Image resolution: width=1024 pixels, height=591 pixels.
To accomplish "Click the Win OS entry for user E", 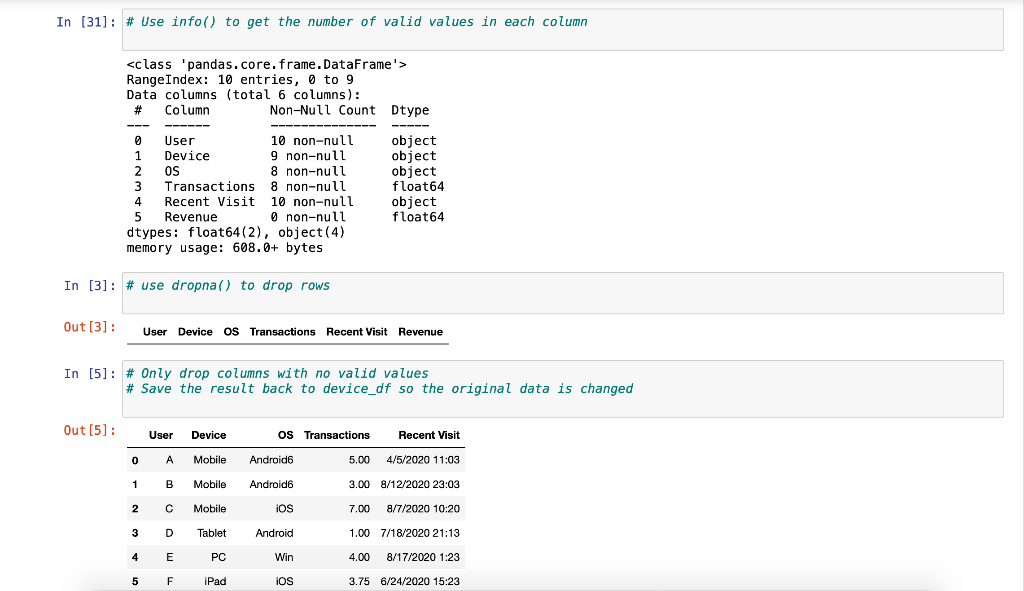I will tap(286, 557).
